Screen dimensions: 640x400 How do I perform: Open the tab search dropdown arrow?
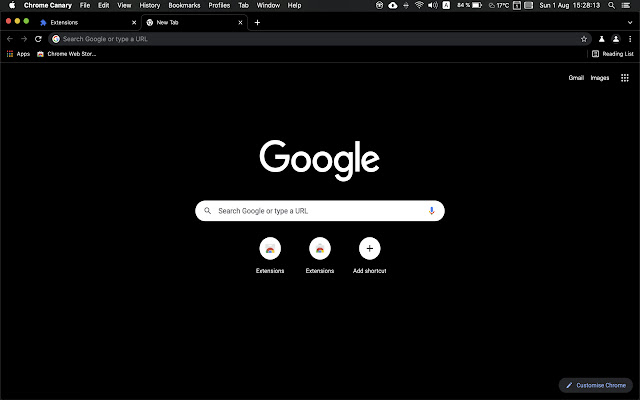coord(630,22)
